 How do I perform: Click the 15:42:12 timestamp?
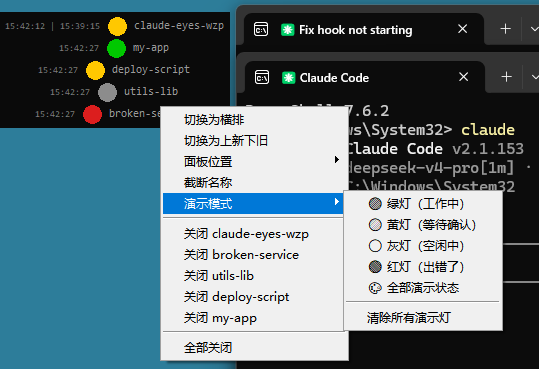point(25,26)
